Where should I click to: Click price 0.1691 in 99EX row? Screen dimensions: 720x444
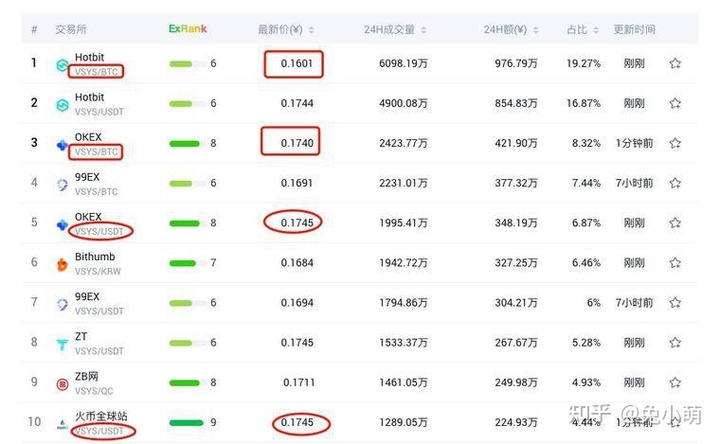(x=297, y=183)
